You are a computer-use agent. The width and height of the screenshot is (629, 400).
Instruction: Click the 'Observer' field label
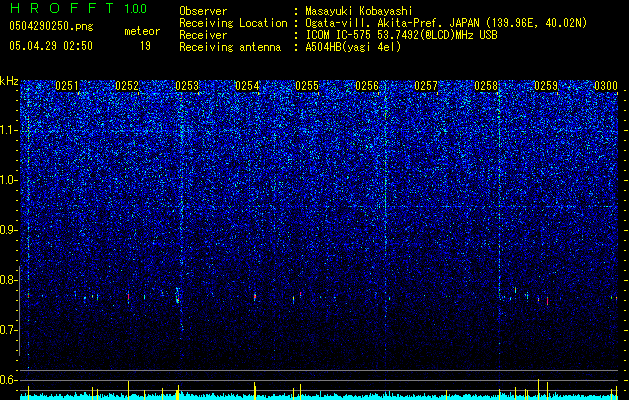[203, 11]
